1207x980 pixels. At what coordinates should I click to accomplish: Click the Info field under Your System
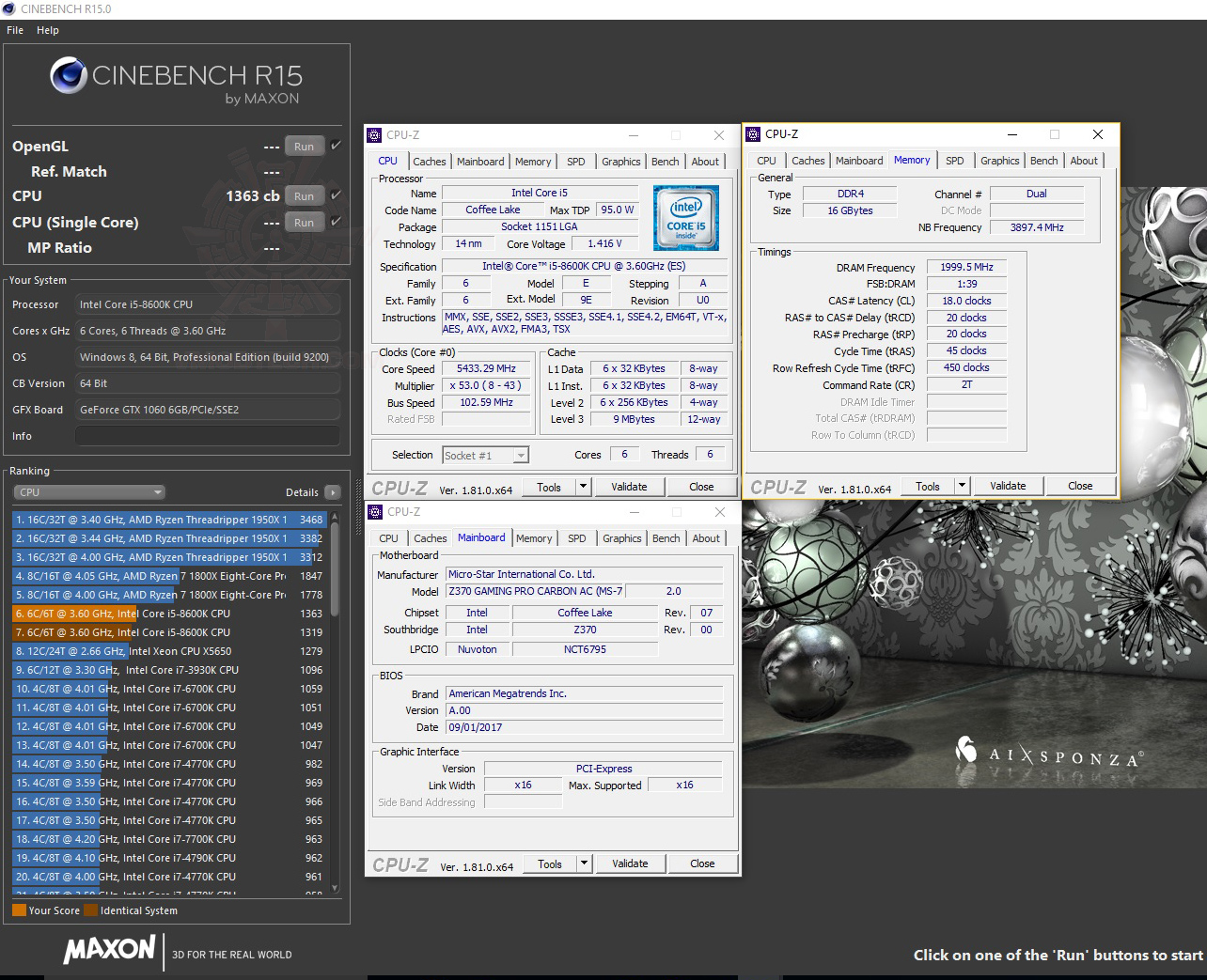(208, 435)
